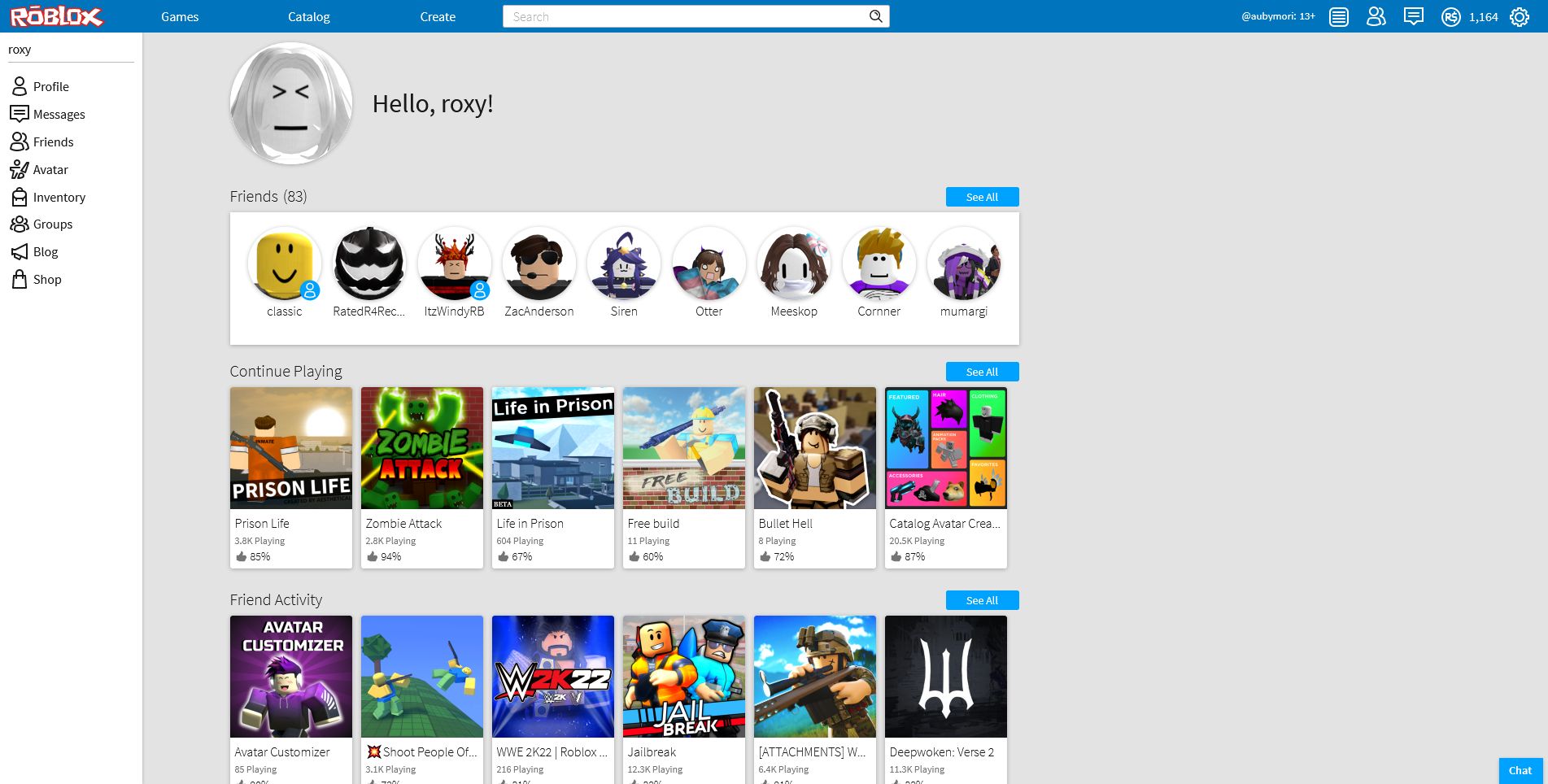Click the Messages sidebar icon
1548x784 pixels.
coord(20,114)
